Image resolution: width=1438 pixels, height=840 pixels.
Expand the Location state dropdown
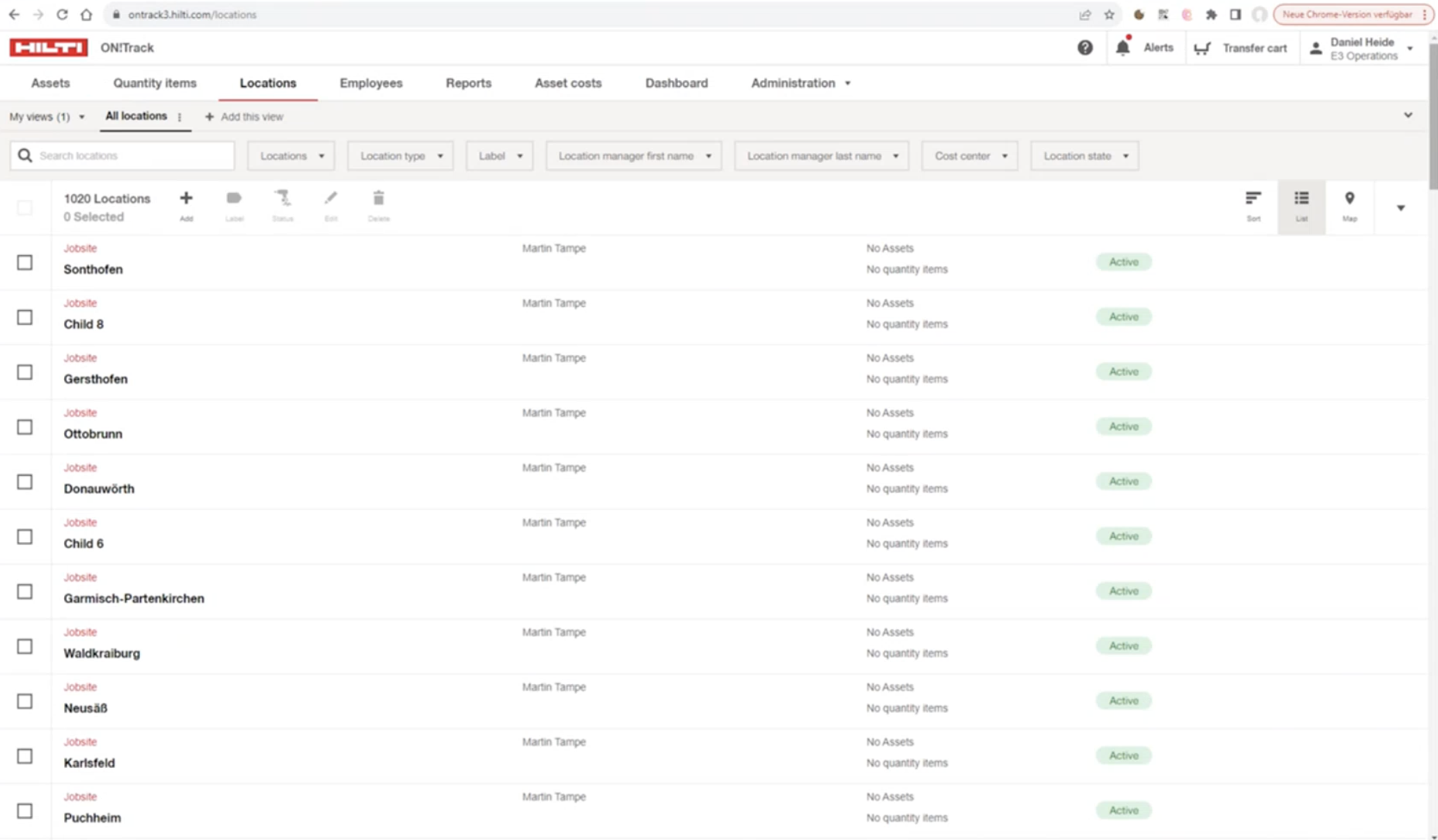point(1085,156)
